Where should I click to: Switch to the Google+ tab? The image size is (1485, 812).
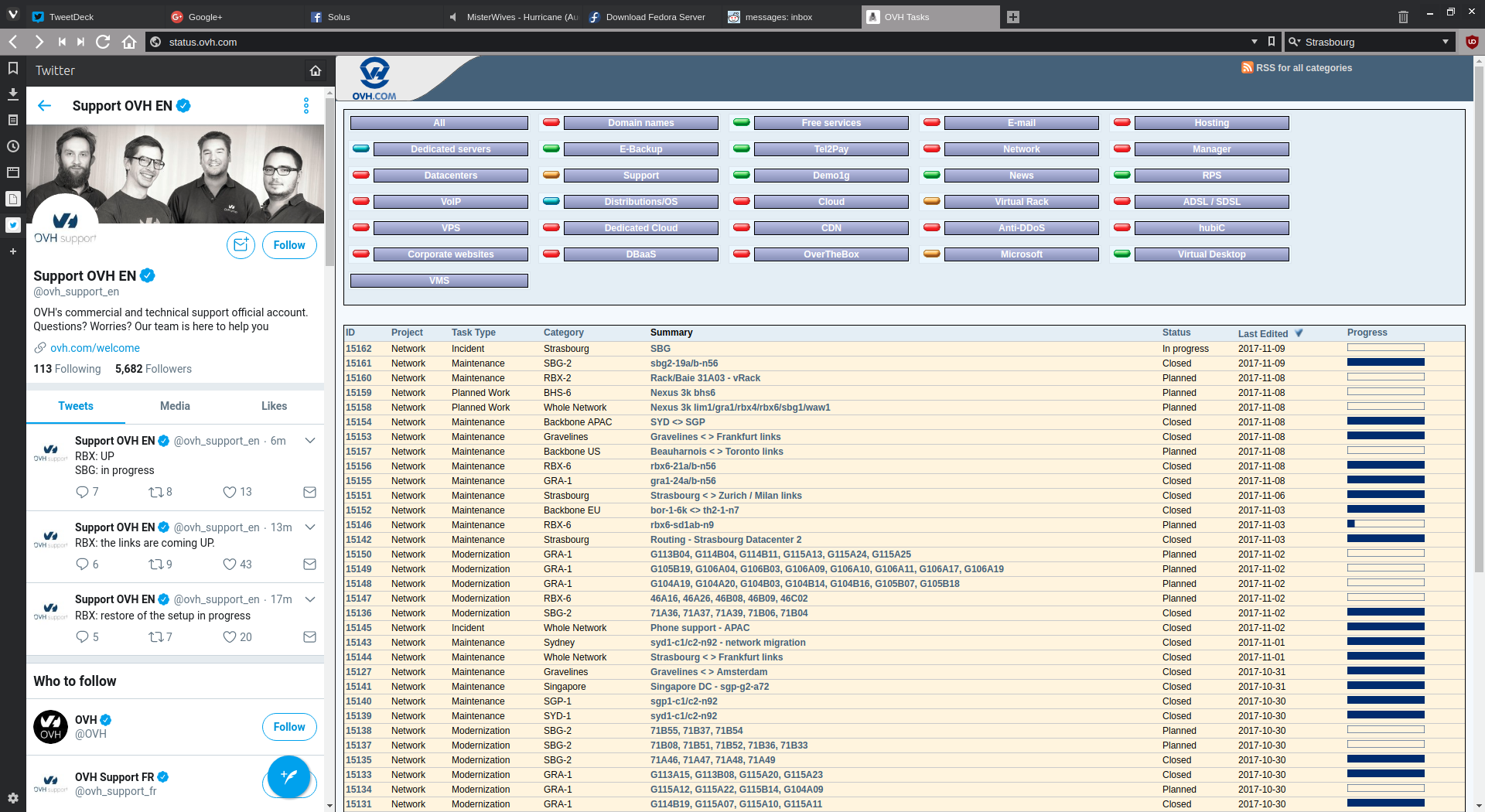click(x=234, y=17)
